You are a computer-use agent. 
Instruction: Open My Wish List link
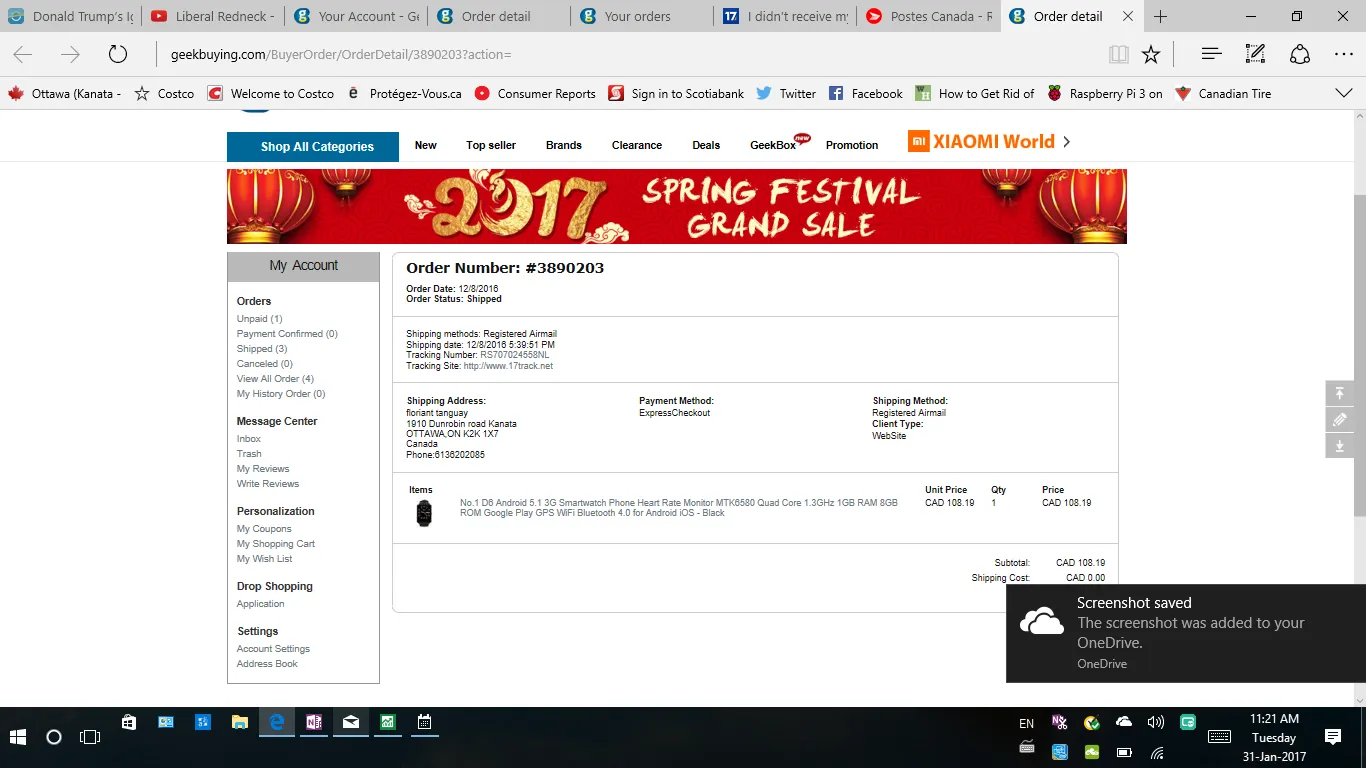264,559
